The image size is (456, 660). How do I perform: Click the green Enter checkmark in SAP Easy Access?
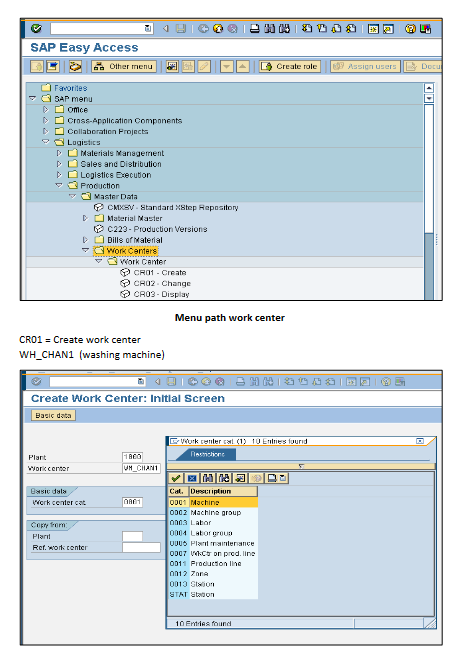point(36,29)
